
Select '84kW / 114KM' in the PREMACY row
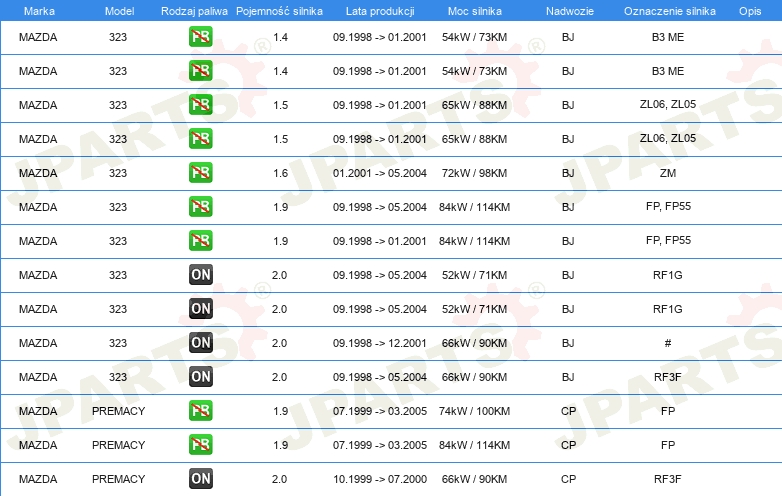pos(474,445)
